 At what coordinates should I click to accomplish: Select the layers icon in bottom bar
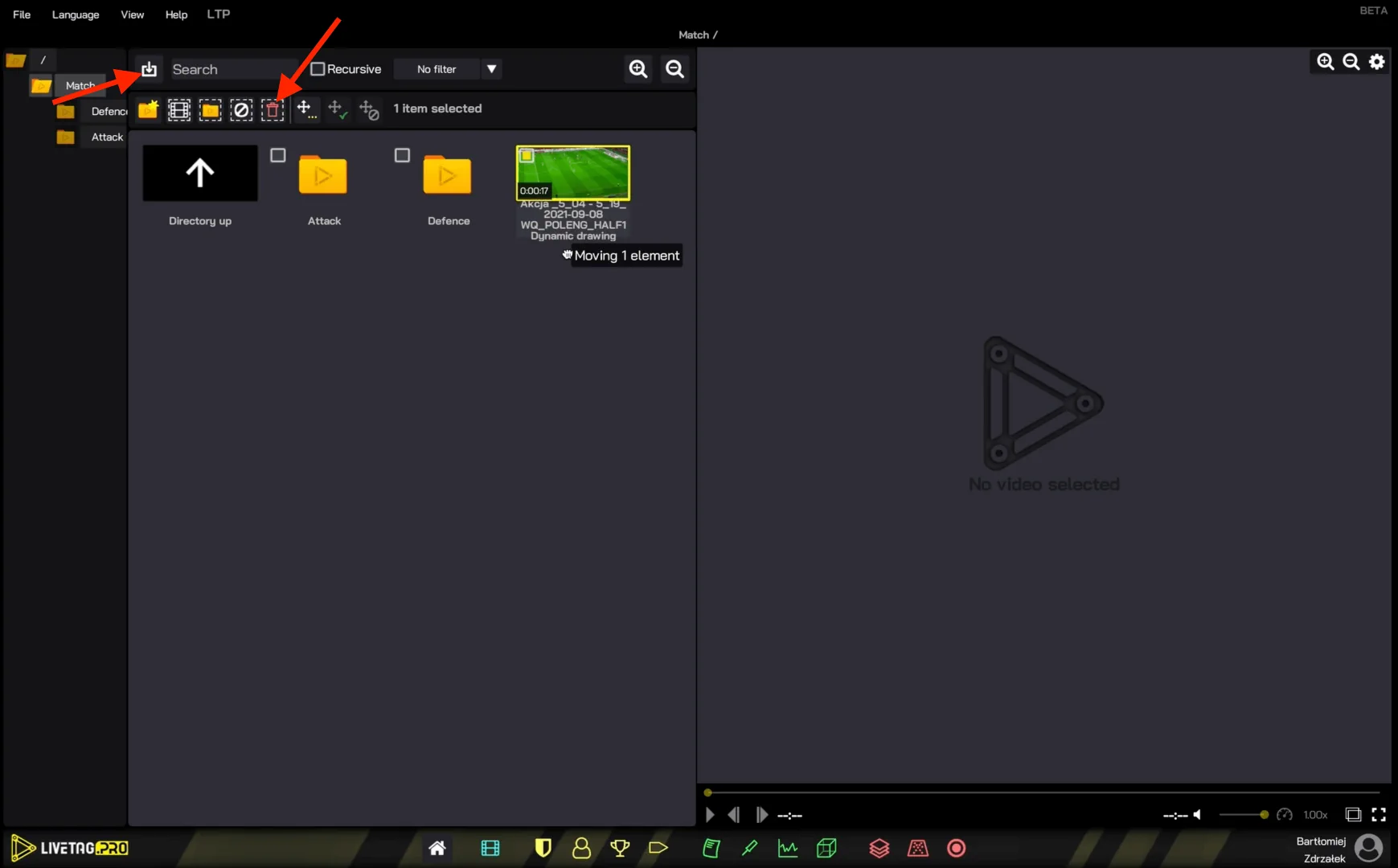click(879, 848)
